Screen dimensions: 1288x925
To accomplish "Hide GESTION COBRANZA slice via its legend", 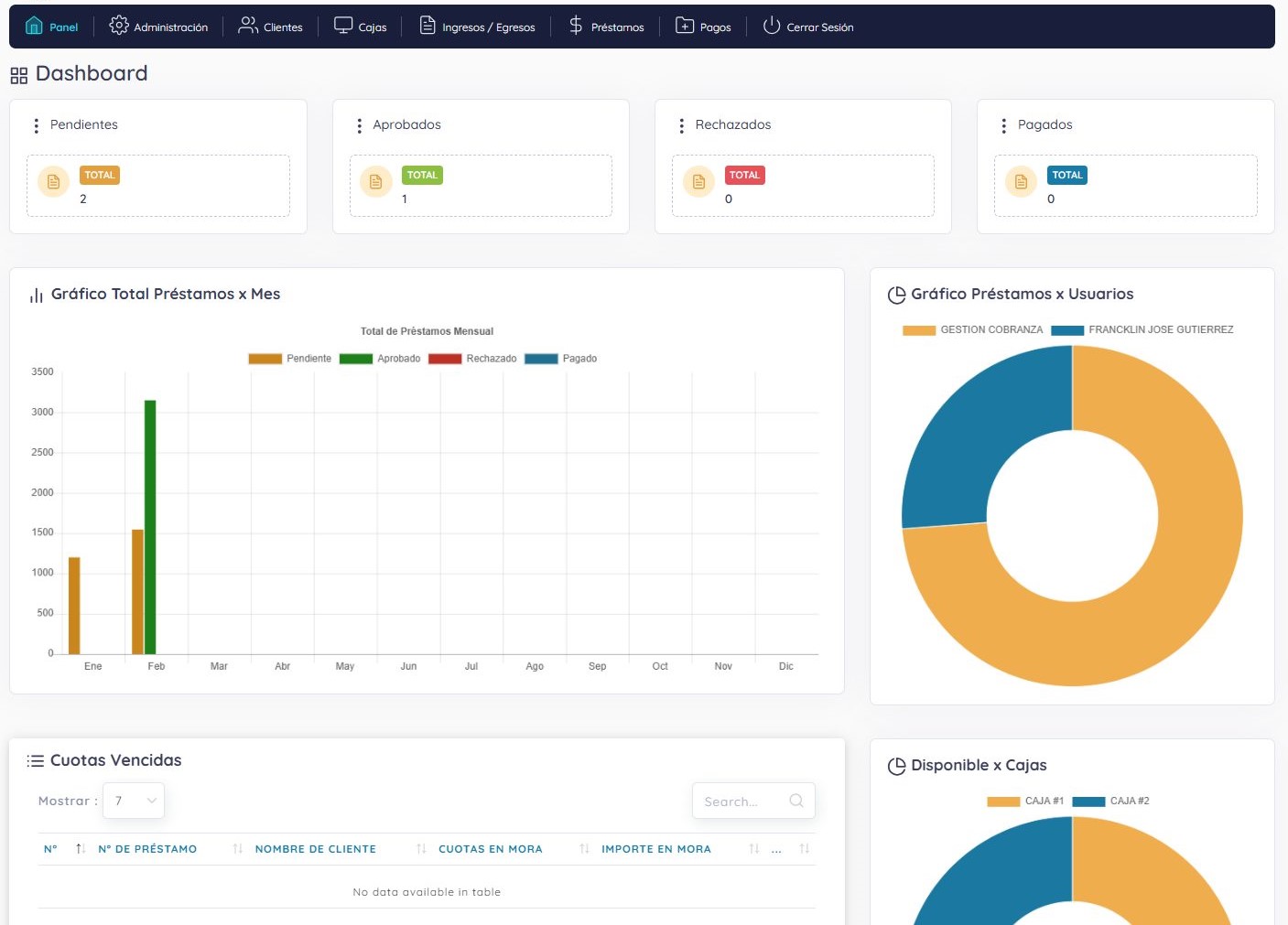I will pos(973,329).
